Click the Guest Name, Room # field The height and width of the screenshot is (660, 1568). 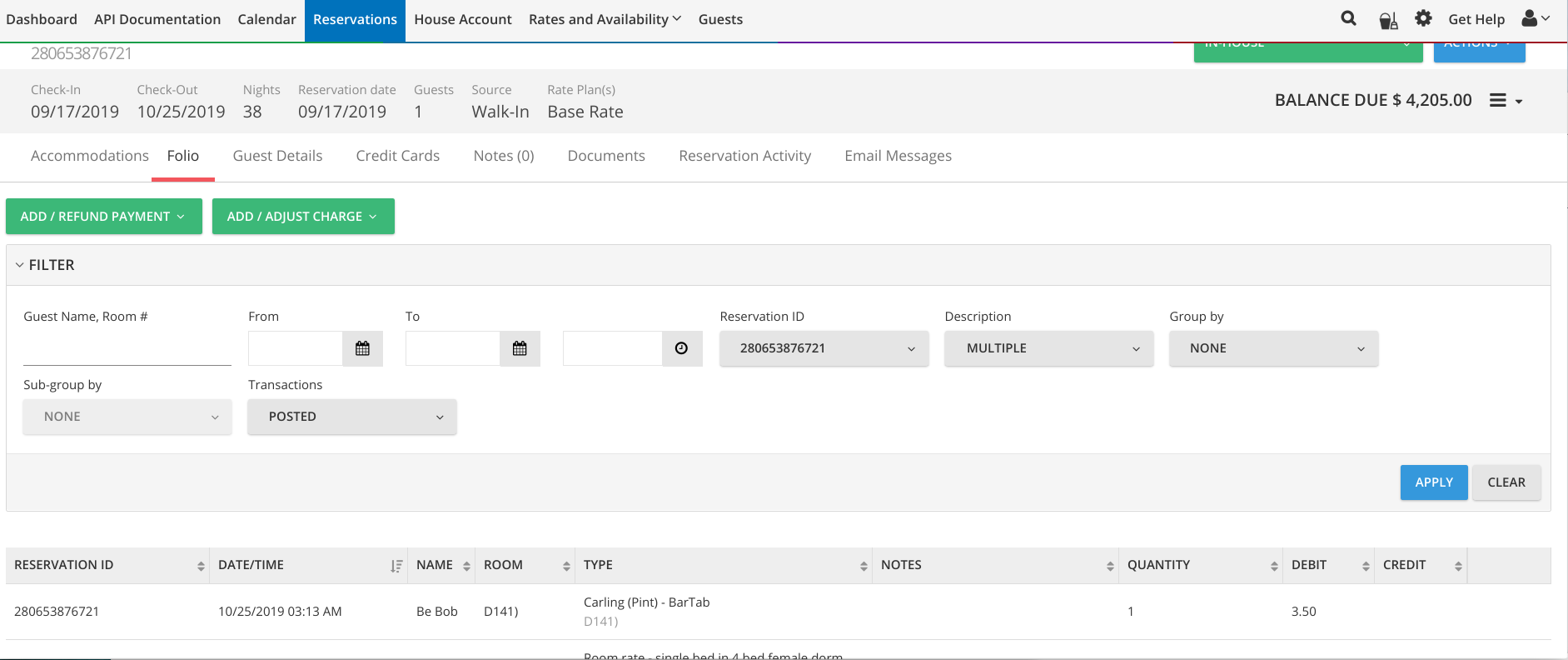click(127, 350)
